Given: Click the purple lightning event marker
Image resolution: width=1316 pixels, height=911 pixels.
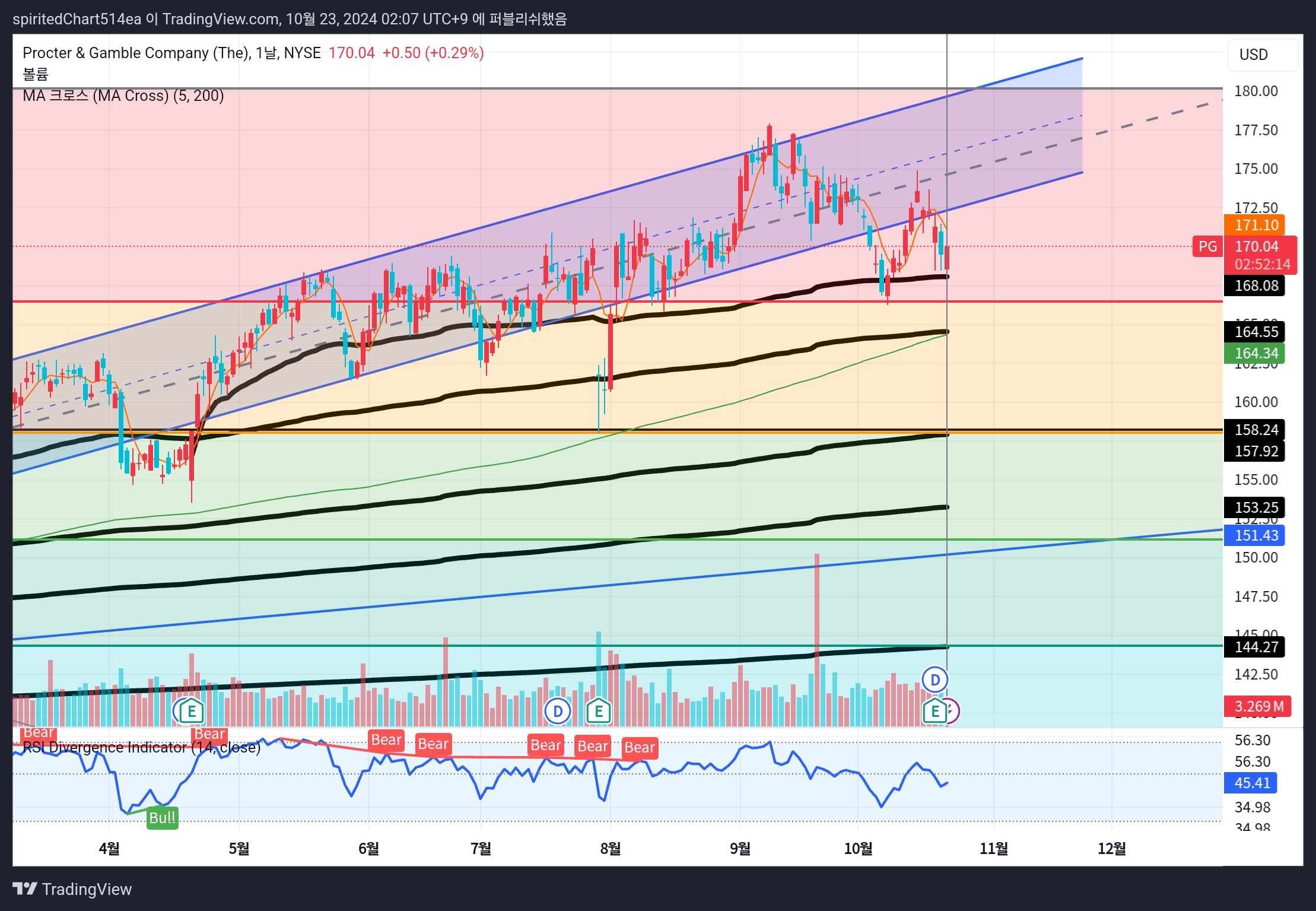Looking at the screenshot, I should tap(951, 710).
